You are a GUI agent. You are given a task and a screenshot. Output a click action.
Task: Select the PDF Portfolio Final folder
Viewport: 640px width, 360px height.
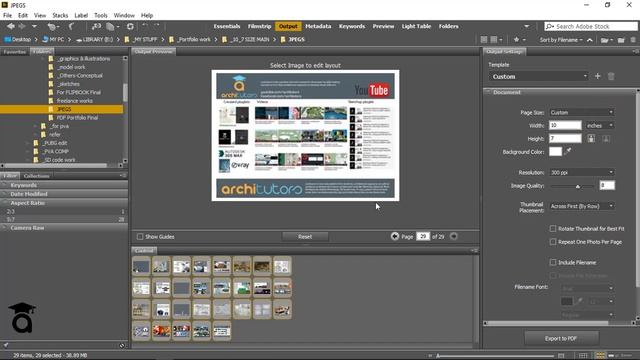pyautogui.click(x=78, y=118)
